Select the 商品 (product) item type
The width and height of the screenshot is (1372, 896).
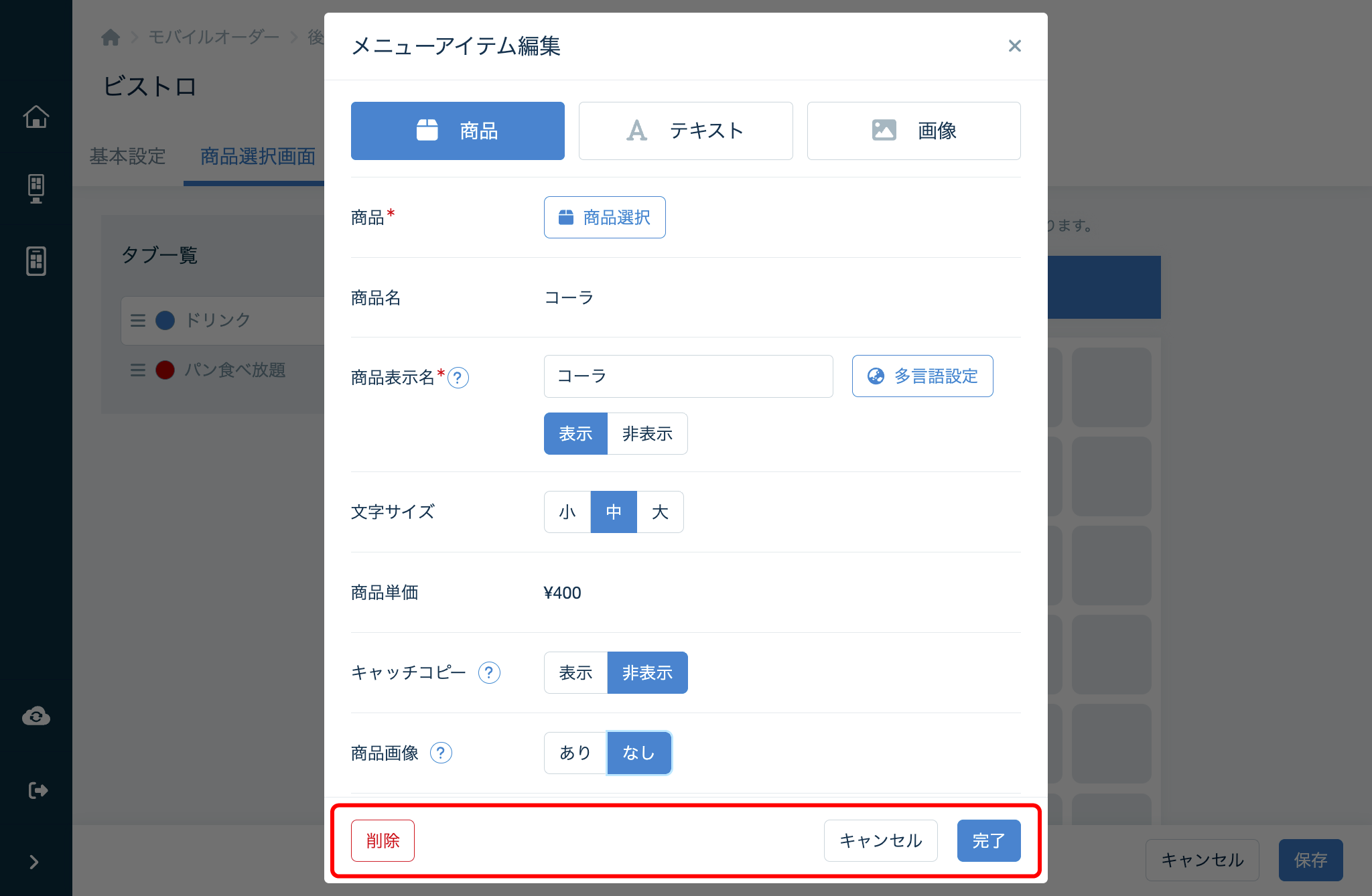458,131
